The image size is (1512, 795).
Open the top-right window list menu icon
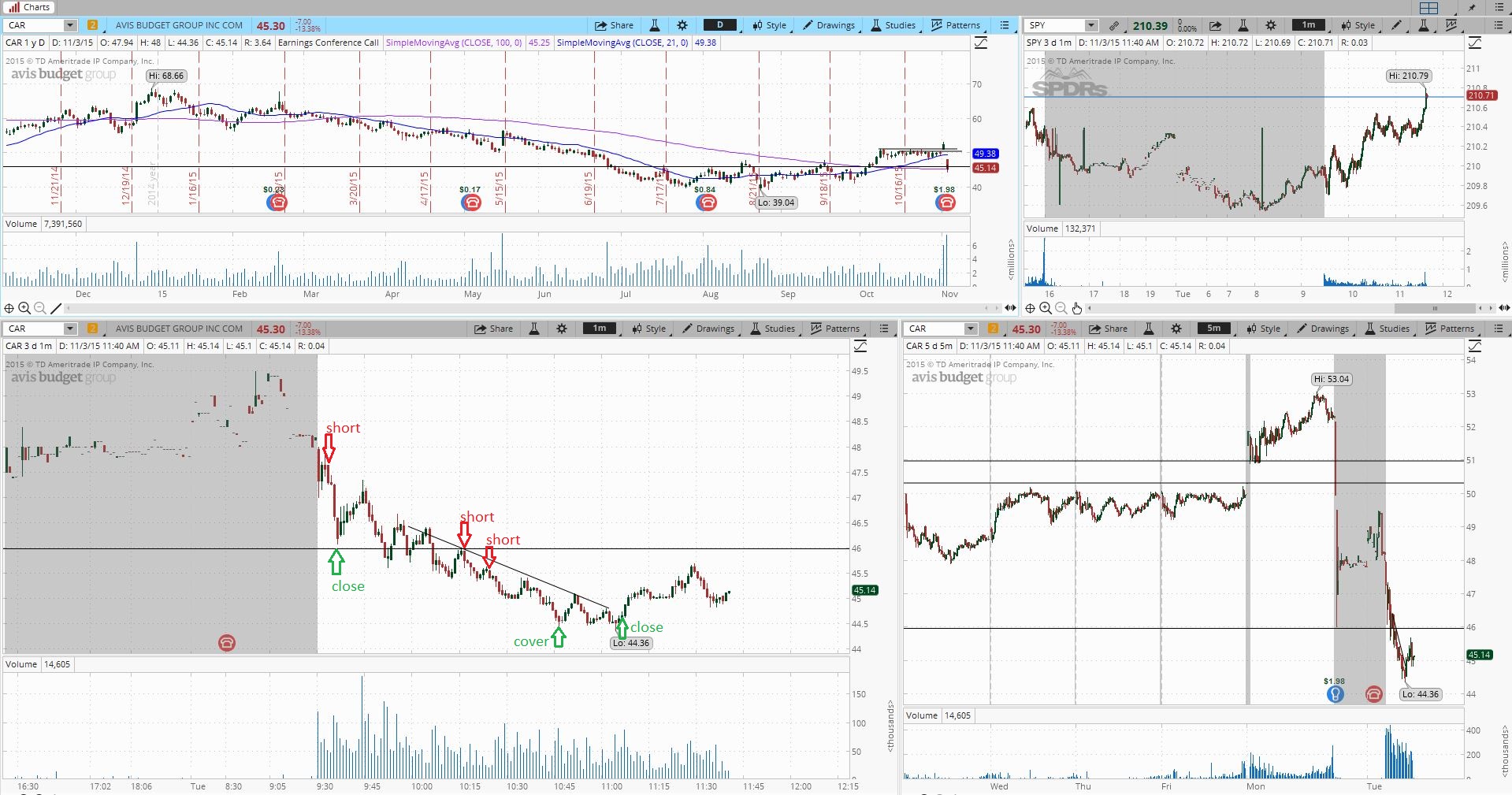click(x=1499, y=8)
